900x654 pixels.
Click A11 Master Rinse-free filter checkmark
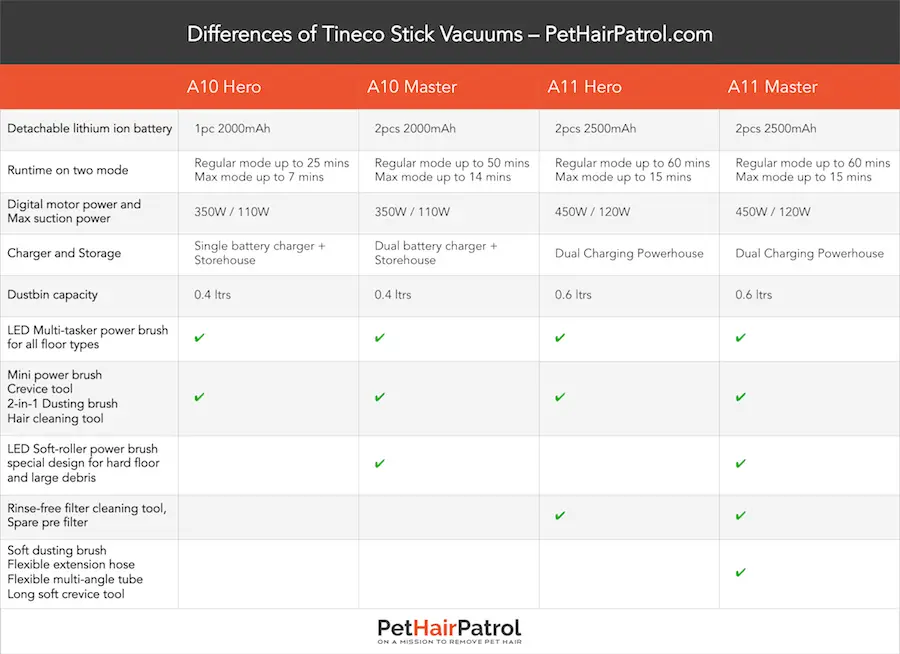pyautogui.click(x=740, y=516)
